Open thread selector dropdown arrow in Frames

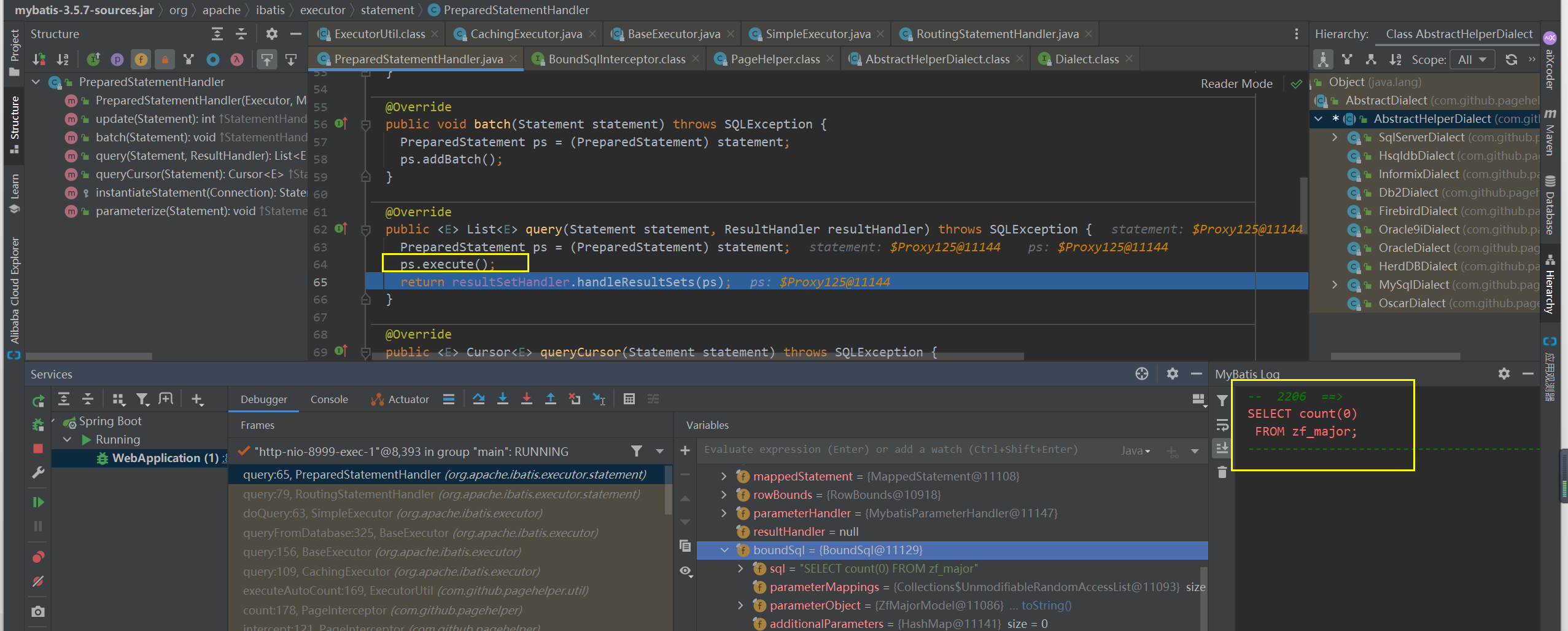click(x=660, y=451)
